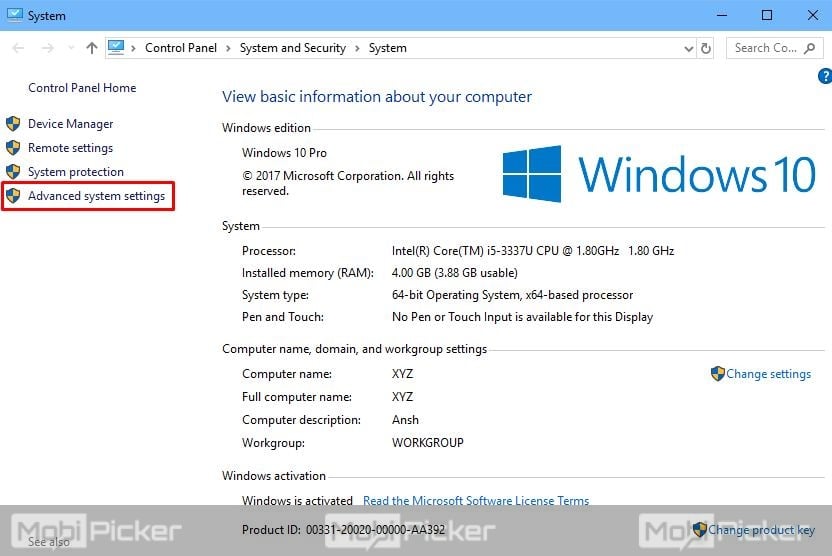Open System protection link
832x556 pixels.
76,171
